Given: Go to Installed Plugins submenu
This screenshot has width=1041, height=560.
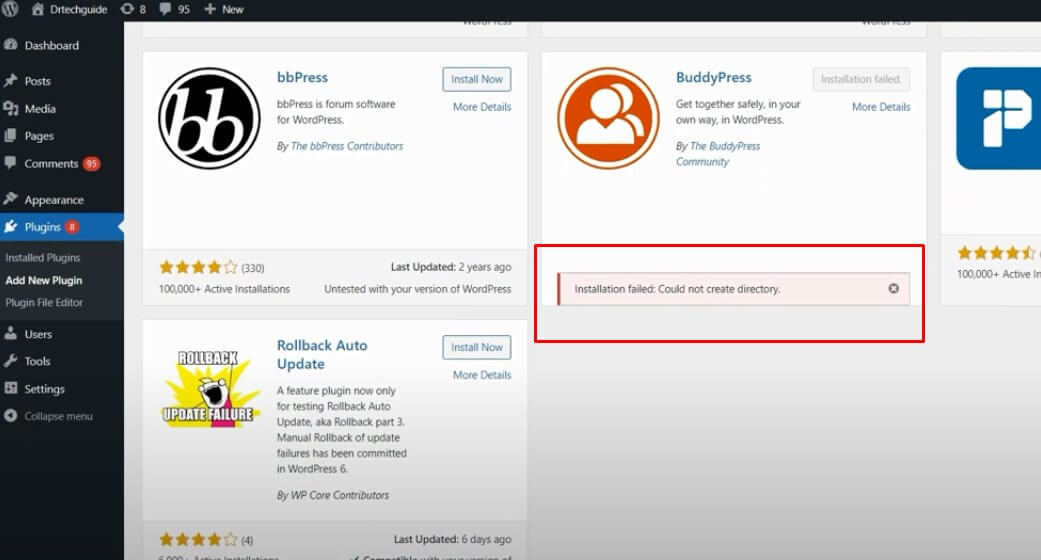Looking at the screenshot, I should pos(42,258).
